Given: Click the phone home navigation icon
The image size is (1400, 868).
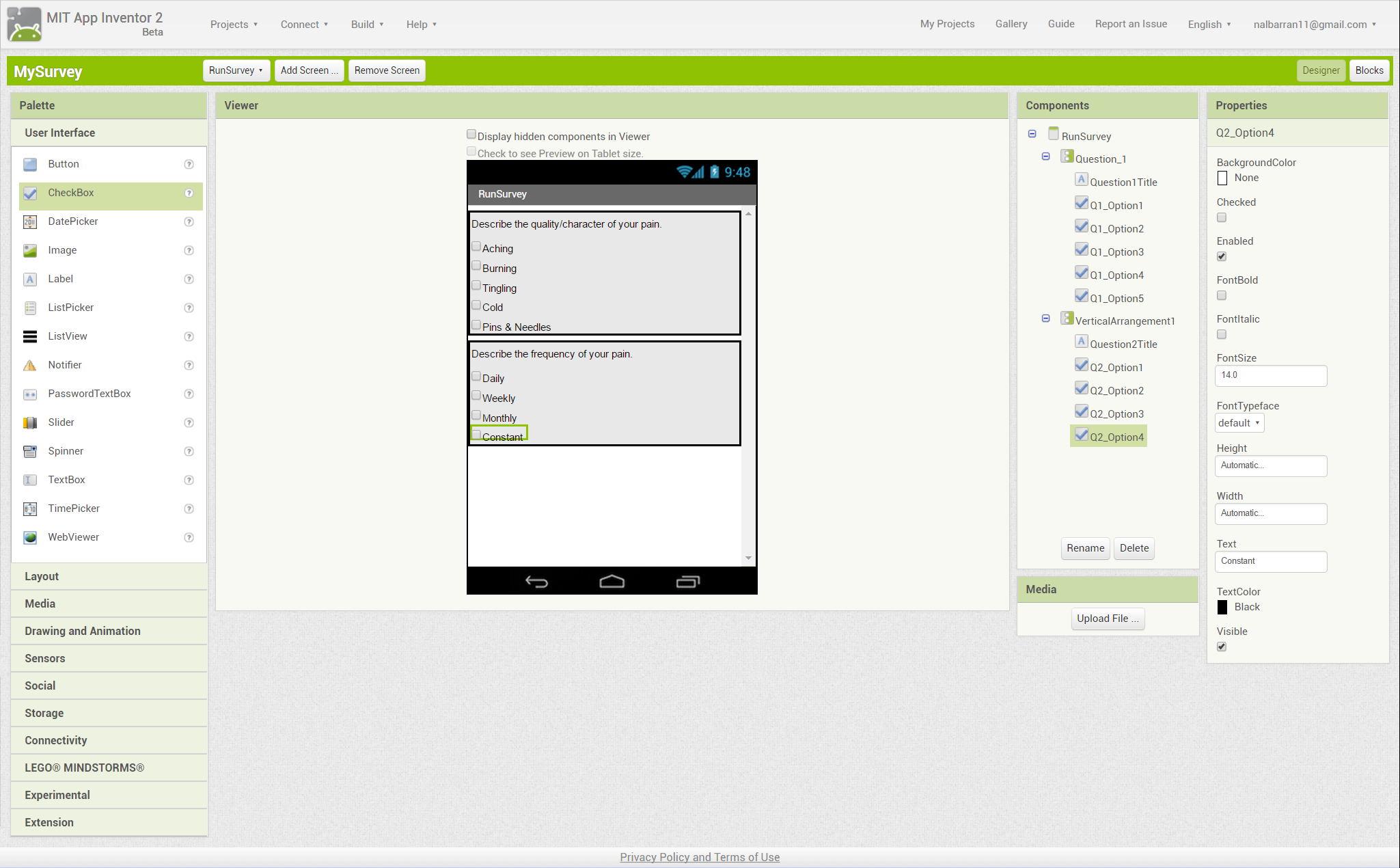Looking at the screenshot, I should pos(612,582).
